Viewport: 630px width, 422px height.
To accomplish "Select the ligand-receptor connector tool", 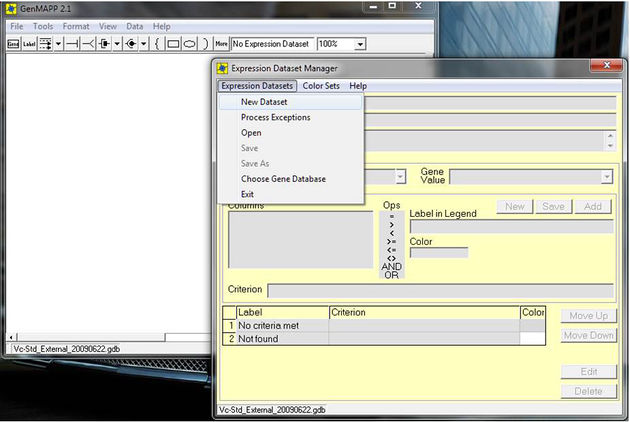I will (104, 44).
